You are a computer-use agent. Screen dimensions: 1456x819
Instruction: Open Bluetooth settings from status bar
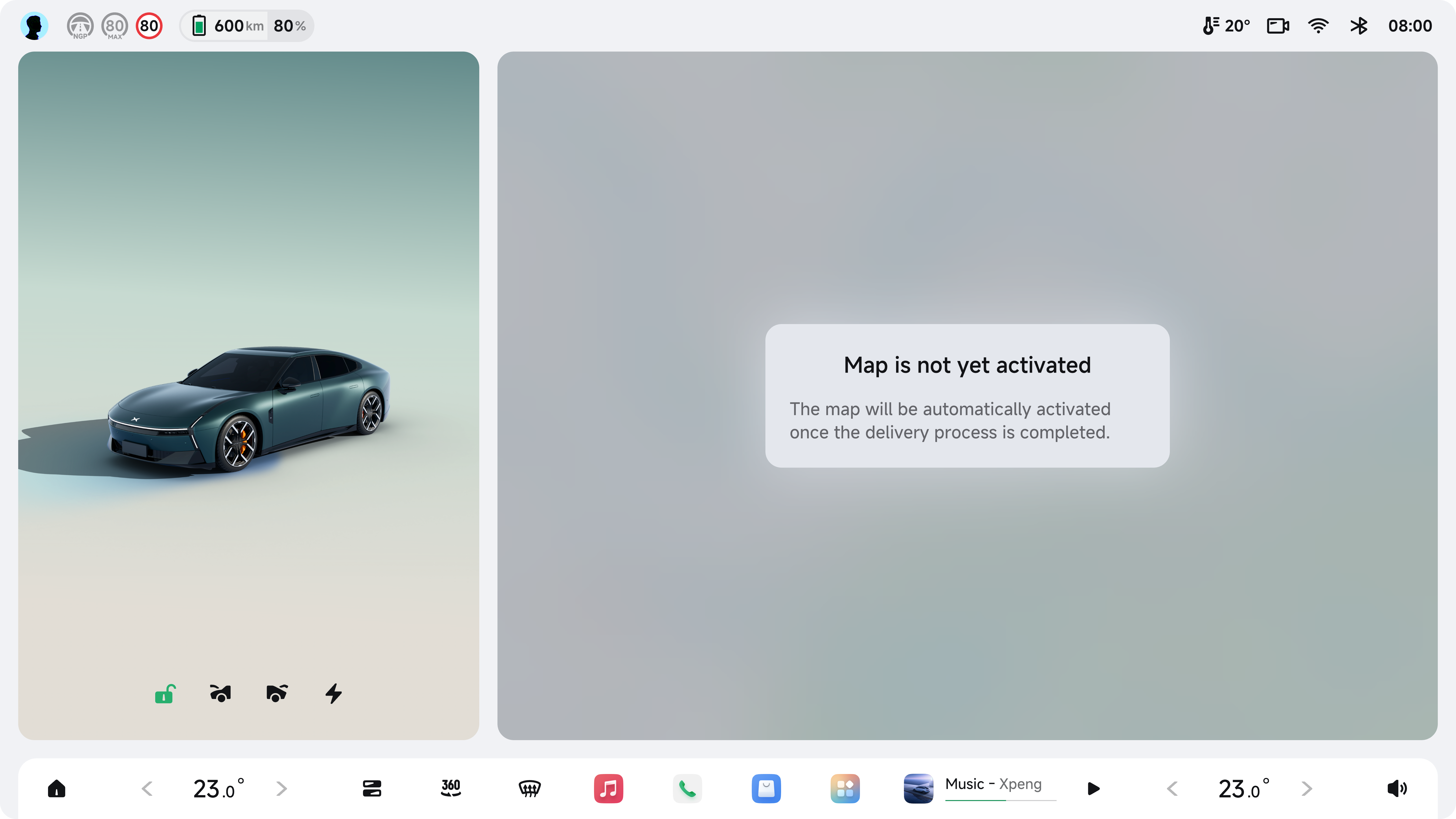[1359, 26]
